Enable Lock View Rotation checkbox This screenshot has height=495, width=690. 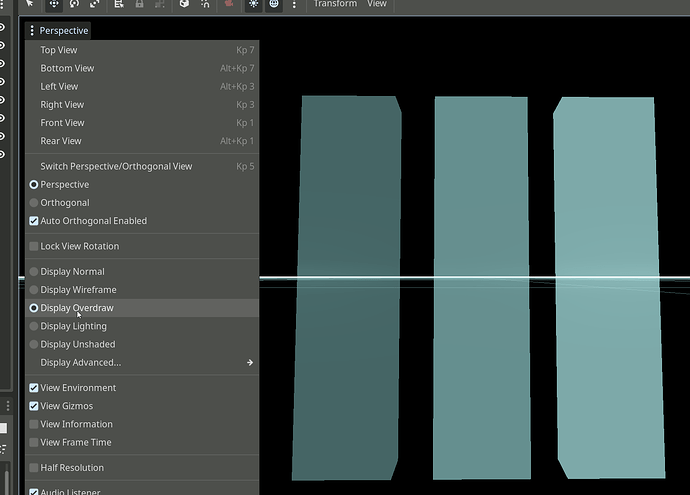(x=142, y=246)
